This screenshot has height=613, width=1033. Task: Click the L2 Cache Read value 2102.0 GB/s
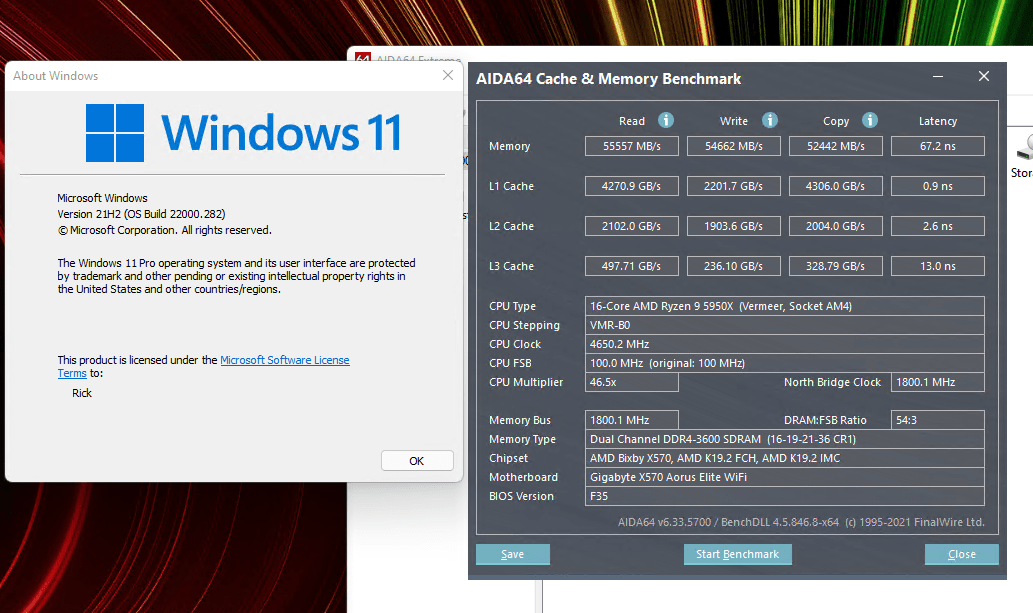click(632, 226)
